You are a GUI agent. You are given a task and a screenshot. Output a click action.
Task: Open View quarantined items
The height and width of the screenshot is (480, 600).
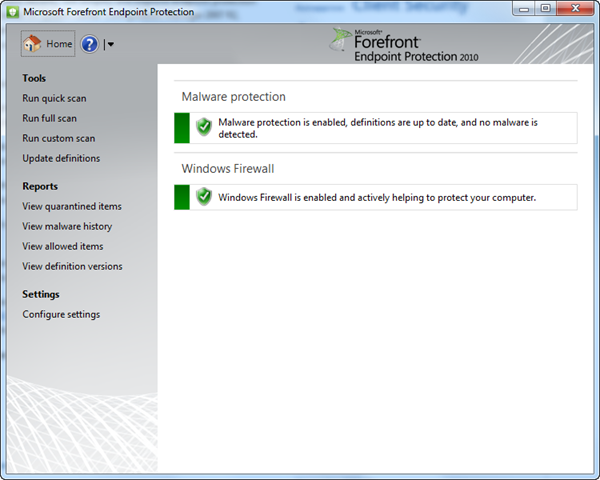pos(72,206)
